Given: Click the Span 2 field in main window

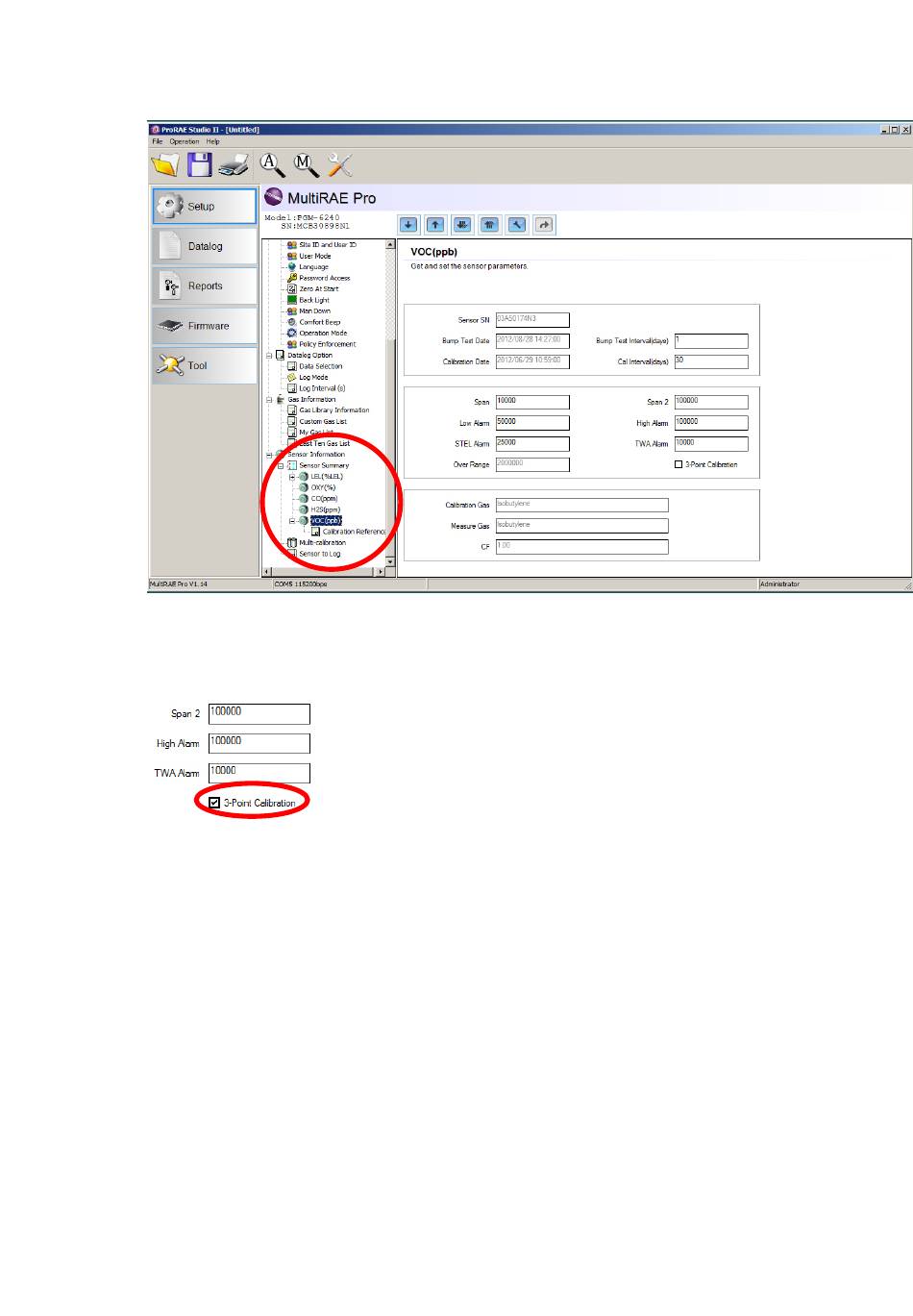Looking at the screenshot, I should click(x=711, y=402).
